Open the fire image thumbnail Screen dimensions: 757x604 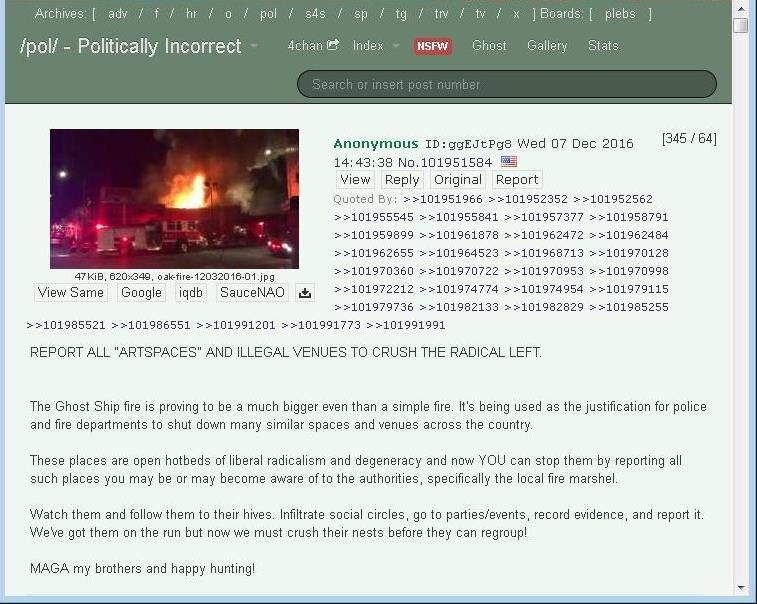174,198
